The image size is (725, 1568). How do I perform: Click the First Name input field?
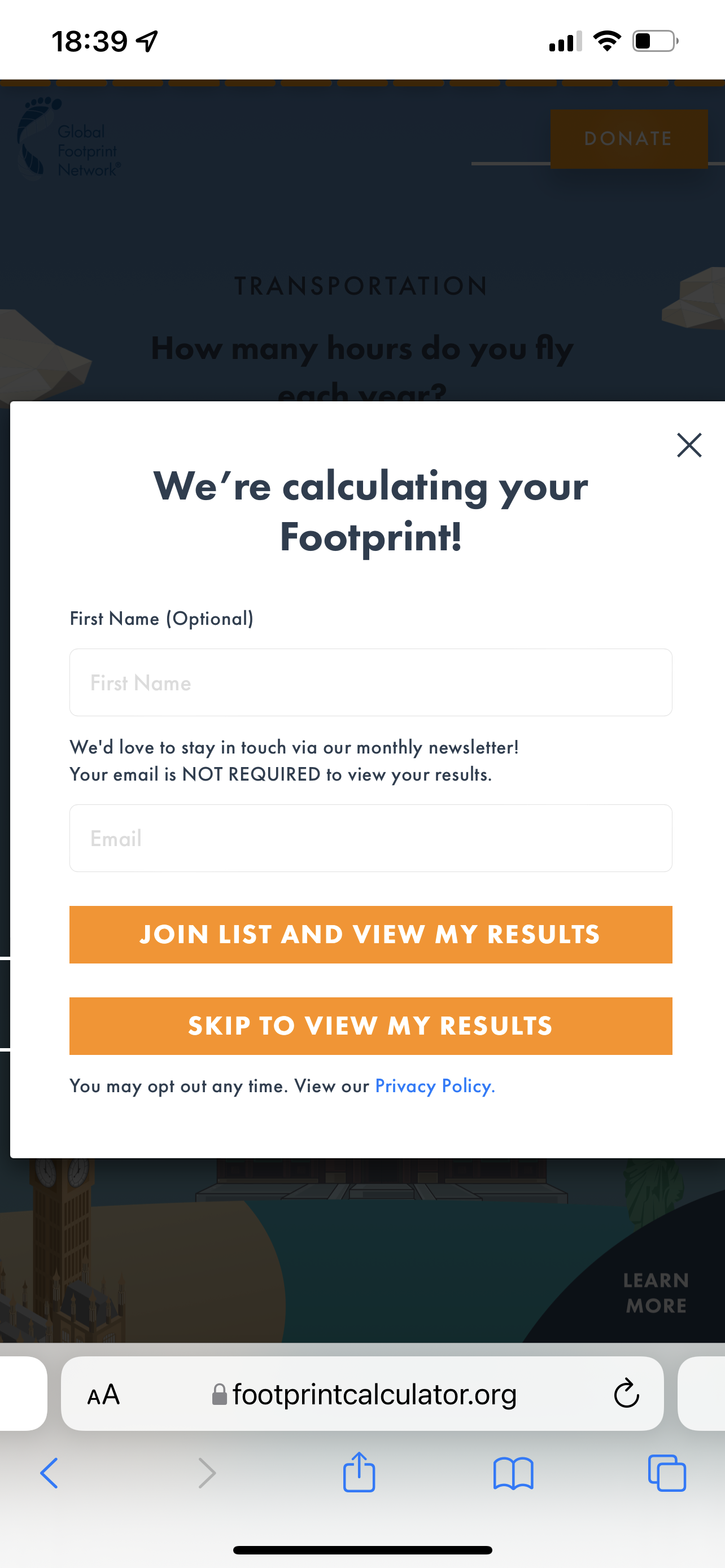[x=371, y=682]
